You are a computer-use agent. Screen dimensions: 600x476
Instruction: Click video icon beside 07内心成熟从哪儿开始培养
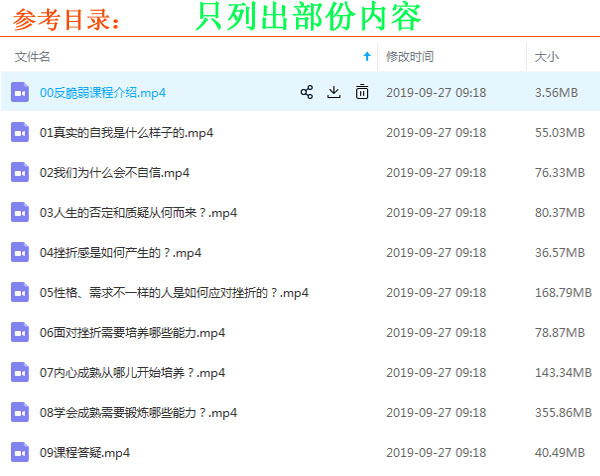(x=19, y=372)
